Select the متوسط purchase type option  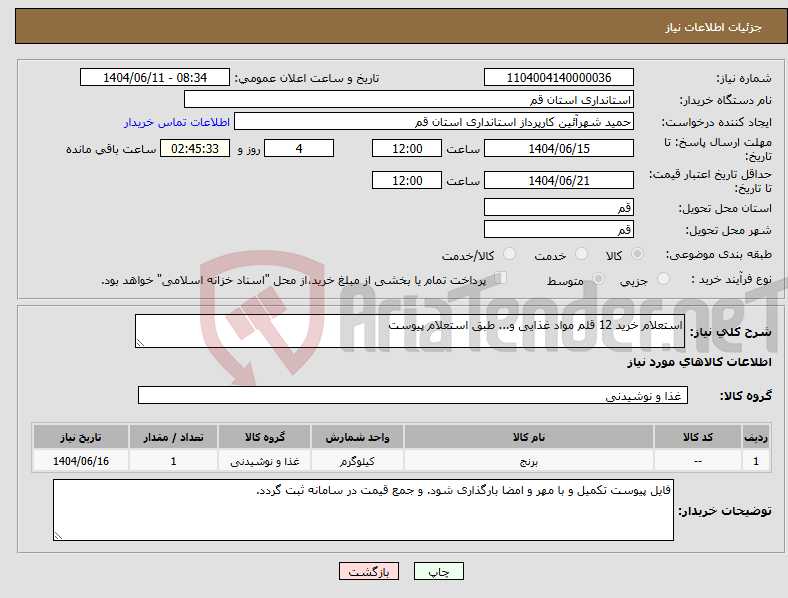pyautogui.click(x=598, y=278)
